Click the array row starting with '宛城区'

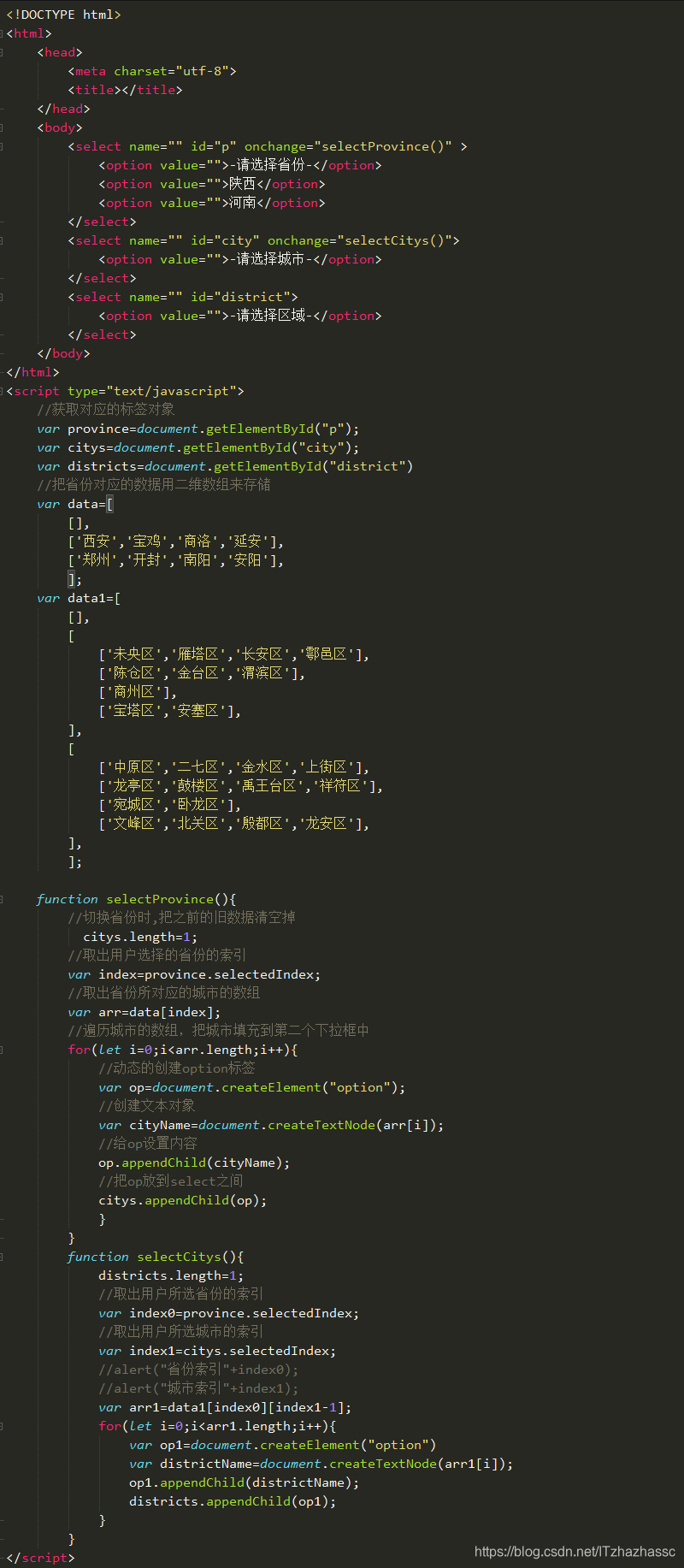169,805
